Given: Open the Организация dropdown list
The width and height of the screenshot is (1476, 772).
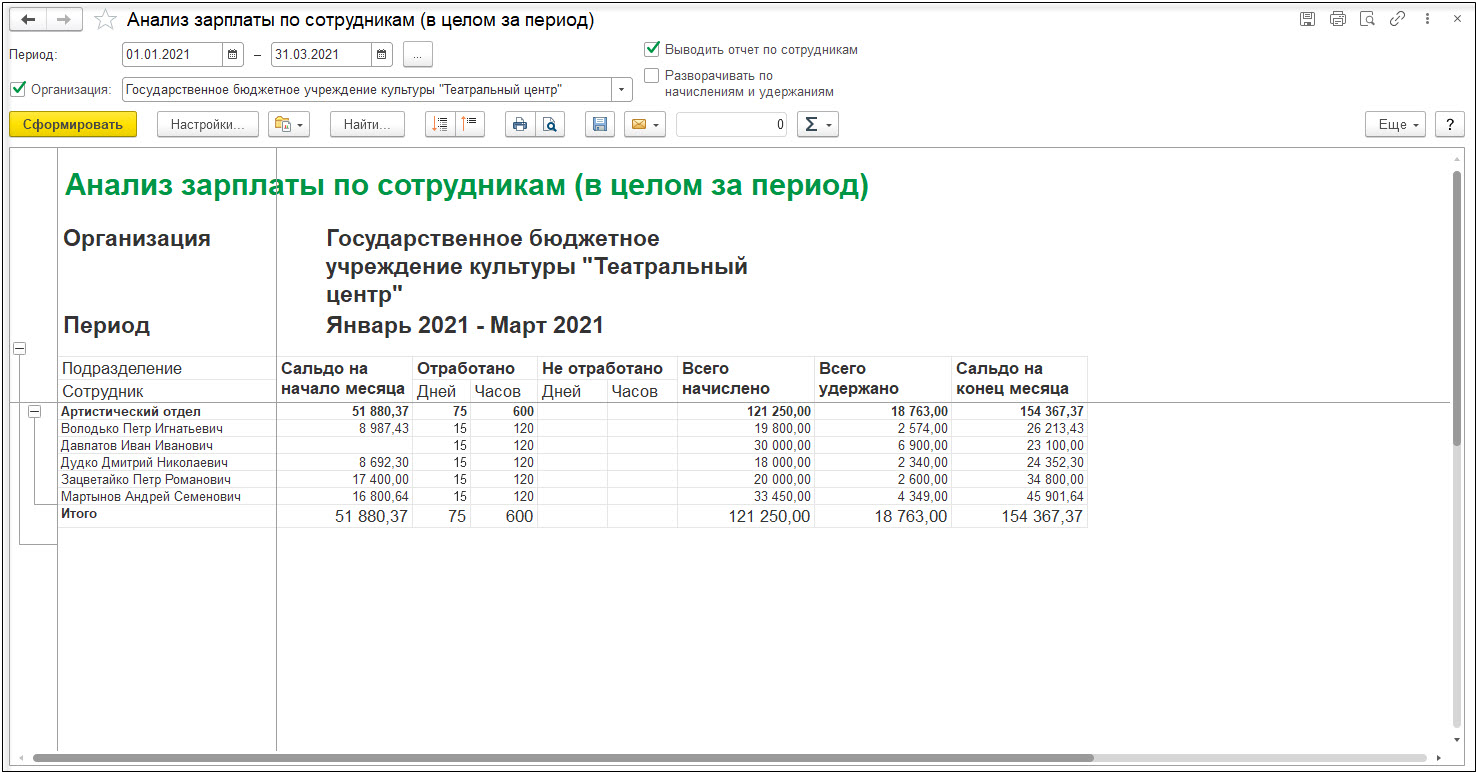Looking at the screenshot, I should [622, 89].
